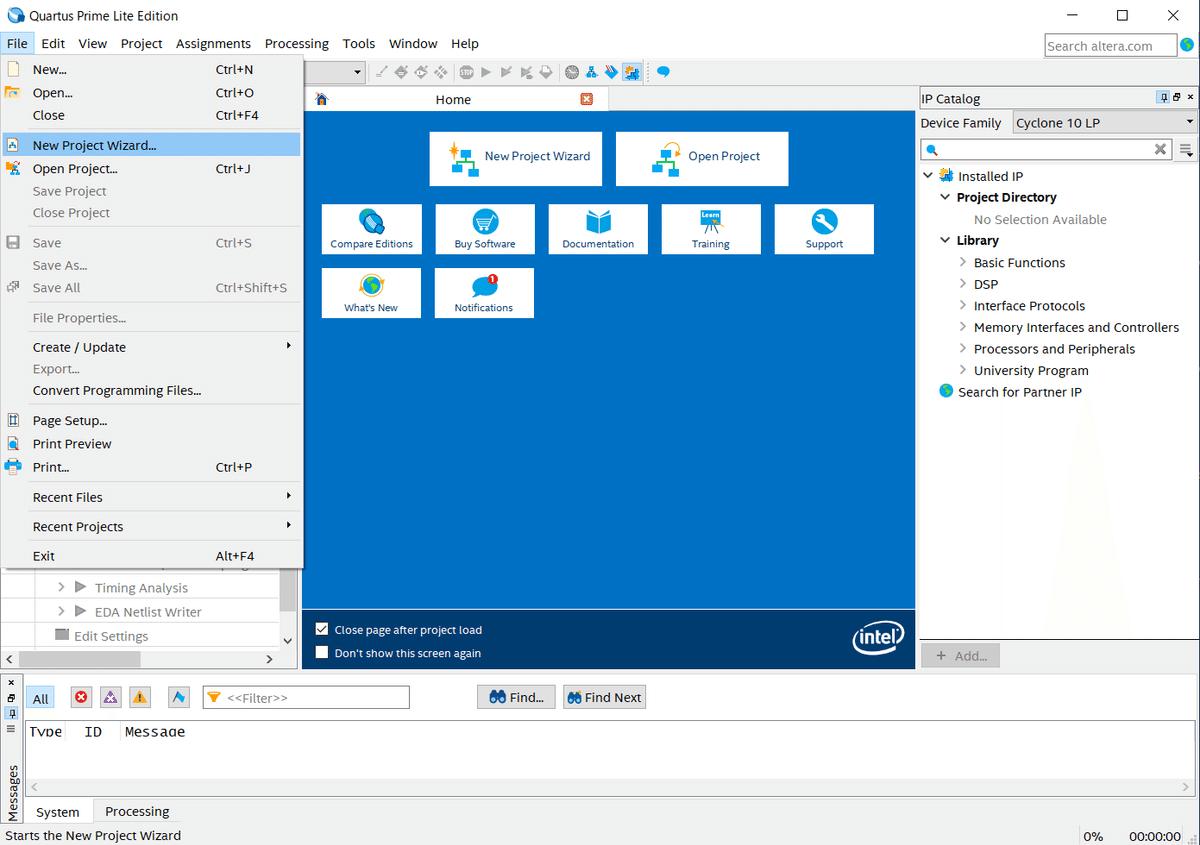Enable Don't show this screen again

coord(322,652)
